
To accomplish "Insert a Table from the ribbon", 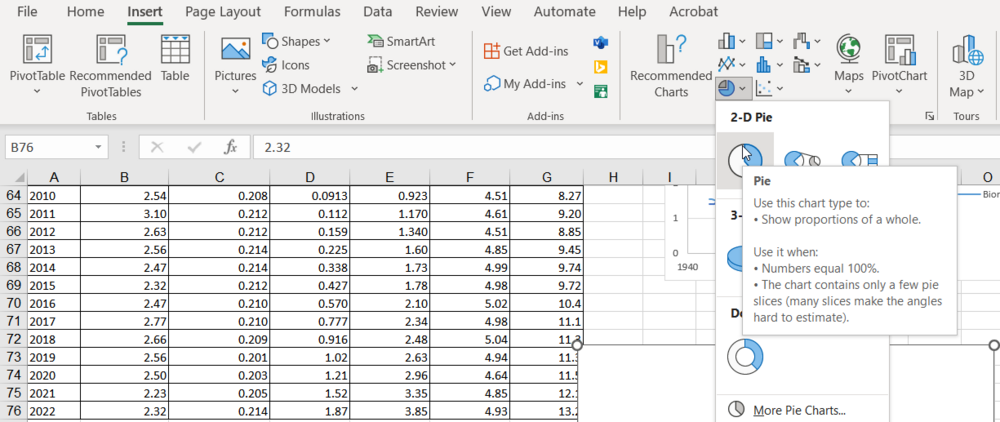I will point(175,60).
